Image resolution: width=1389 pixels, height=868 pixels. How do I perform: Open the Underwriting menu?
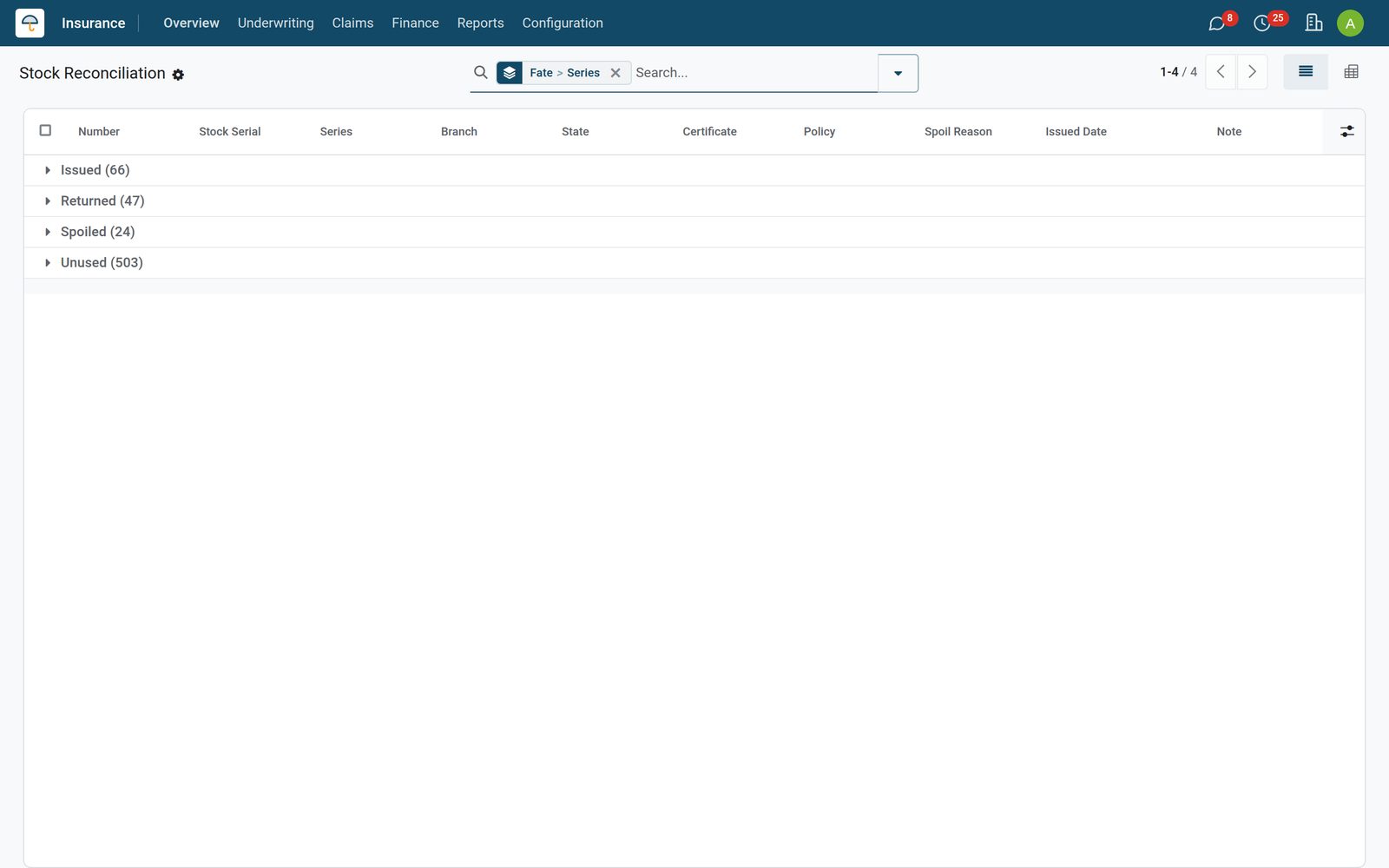(x=275, y=23)
